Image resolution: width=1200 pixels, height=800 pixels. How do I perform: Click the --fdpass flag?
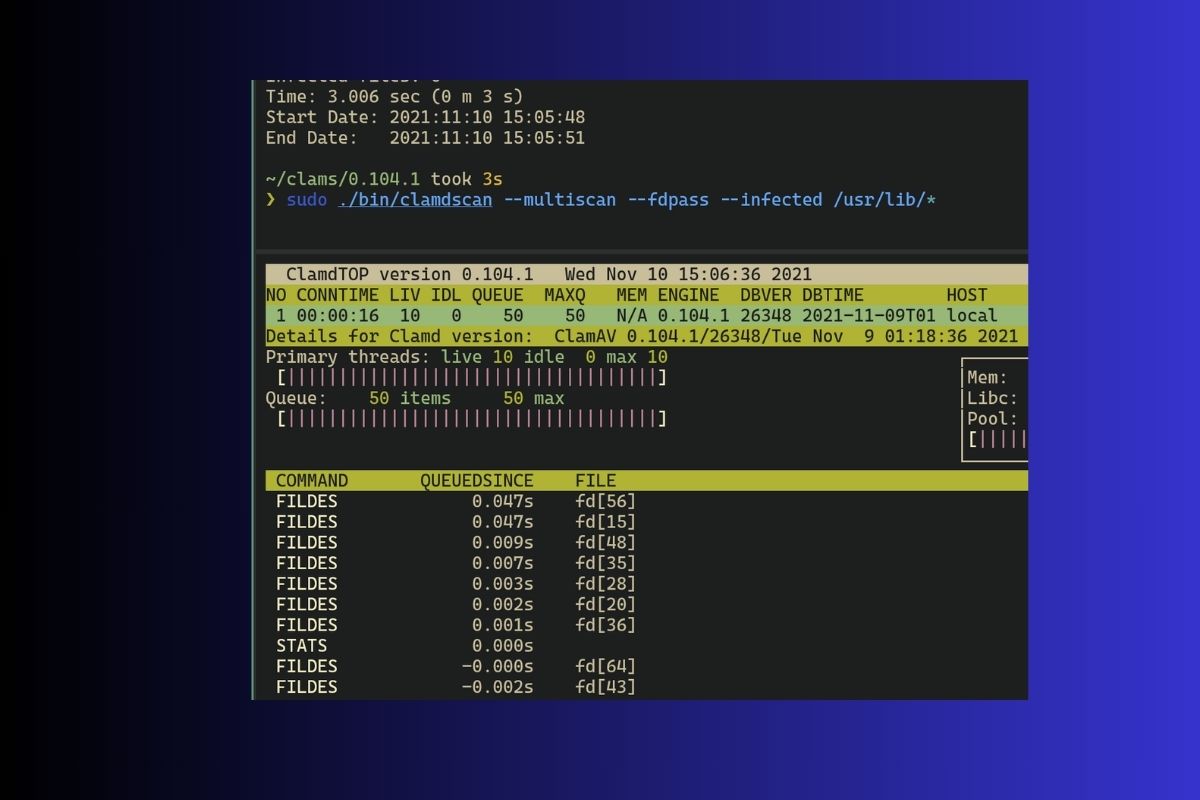click(668, 200)
